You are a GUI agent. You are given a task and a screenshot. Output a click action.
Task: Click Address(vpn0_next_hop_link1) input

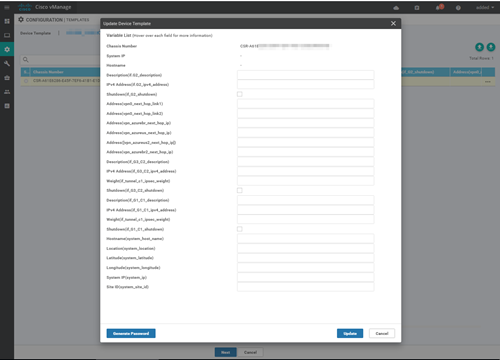click(x=306, y=104)
